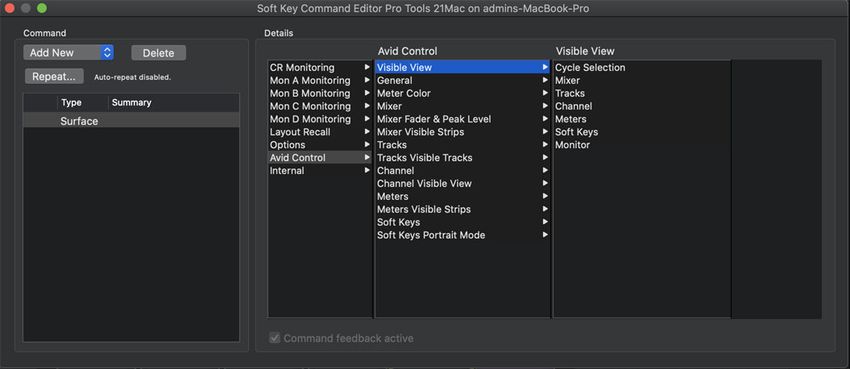Select Soft Keys in Avid Control column
The height and width of the screenshot is (369, 850).
coord(462,222)
